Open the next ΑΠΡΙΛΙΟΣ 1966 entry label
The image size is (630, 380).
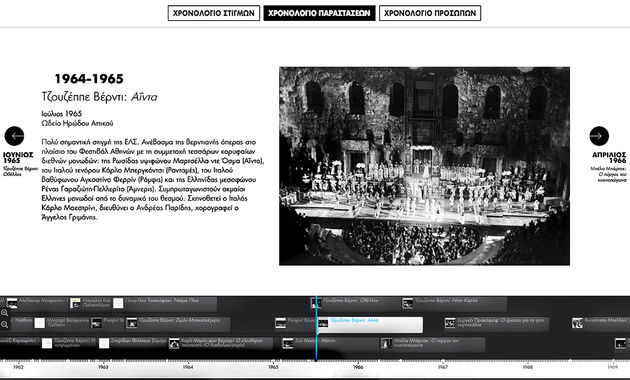tap(608, 166)
